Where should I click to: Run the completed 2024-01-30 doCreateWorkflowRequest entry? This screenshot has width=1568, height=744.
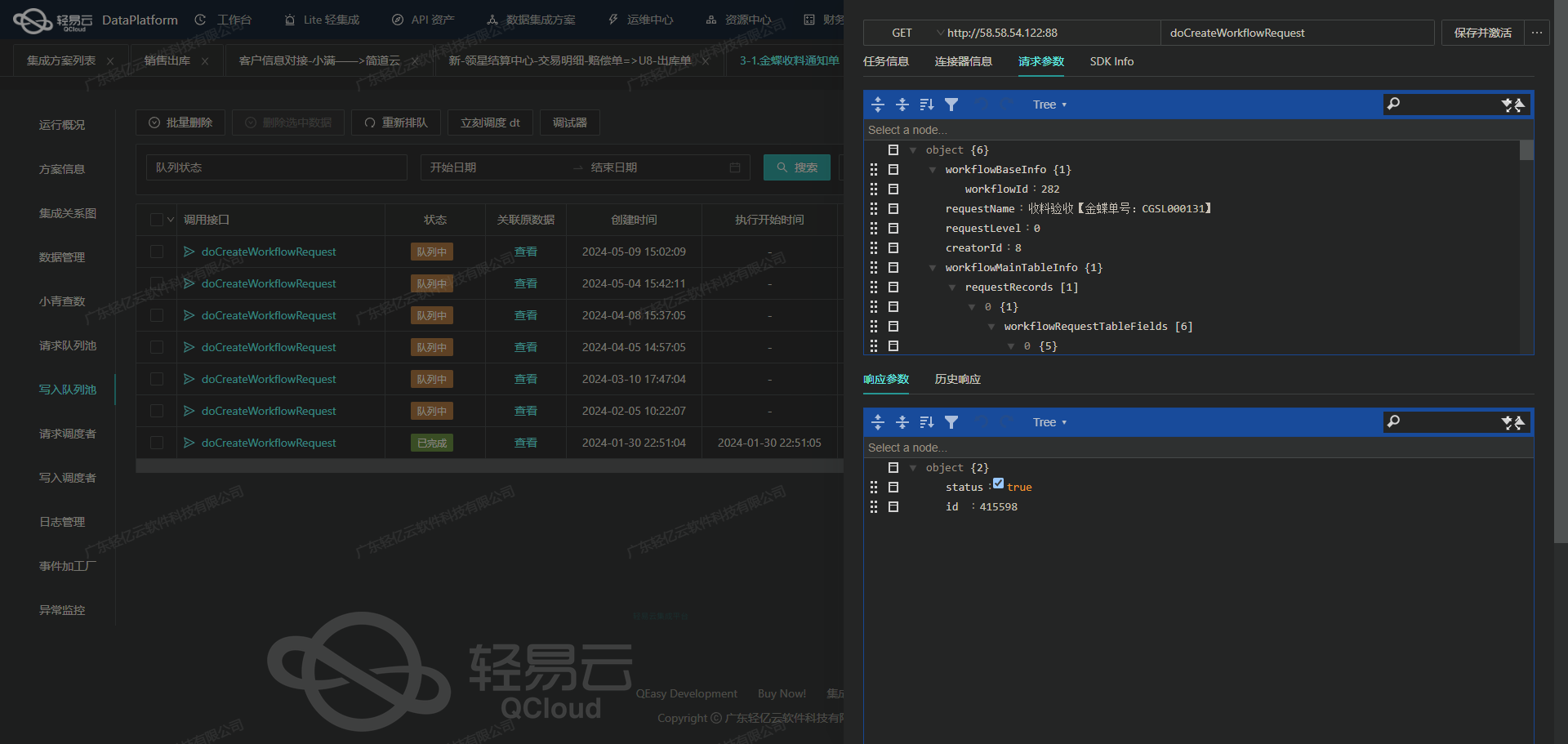(189, 443)
